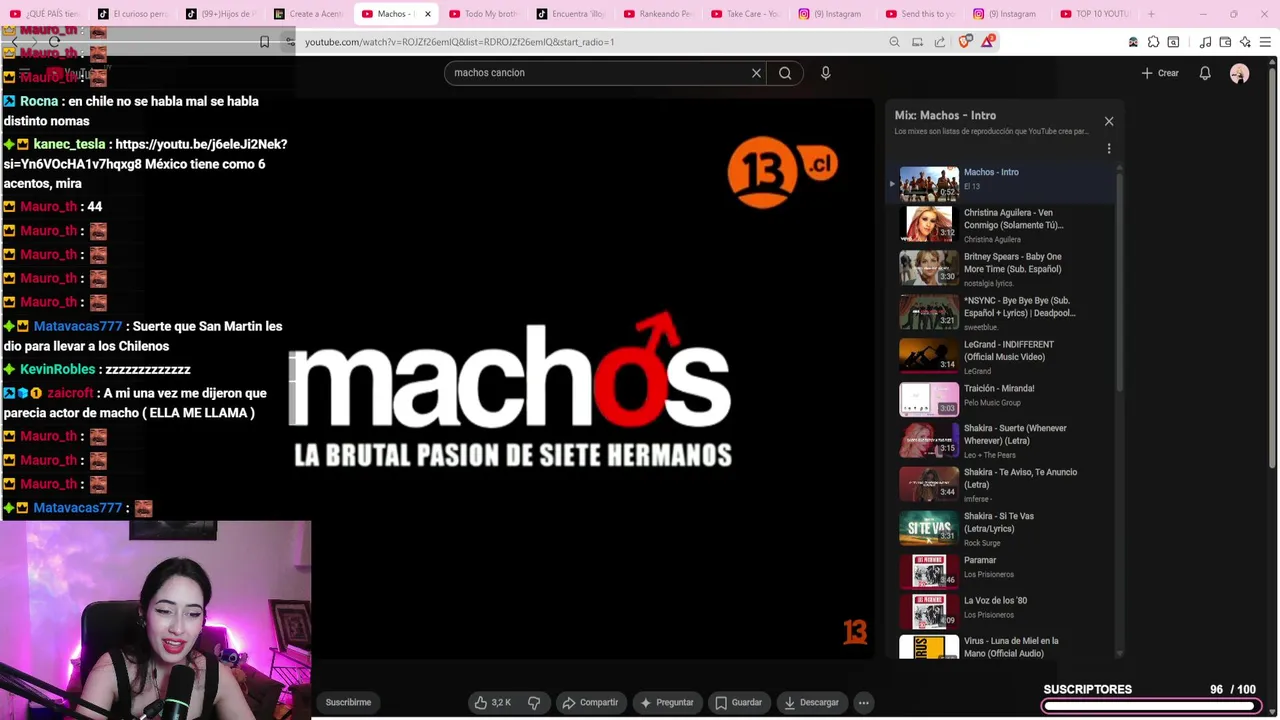Click the Compartir share button
The height and width of the screenshot is (720, 1280).
tap(590, 702)
